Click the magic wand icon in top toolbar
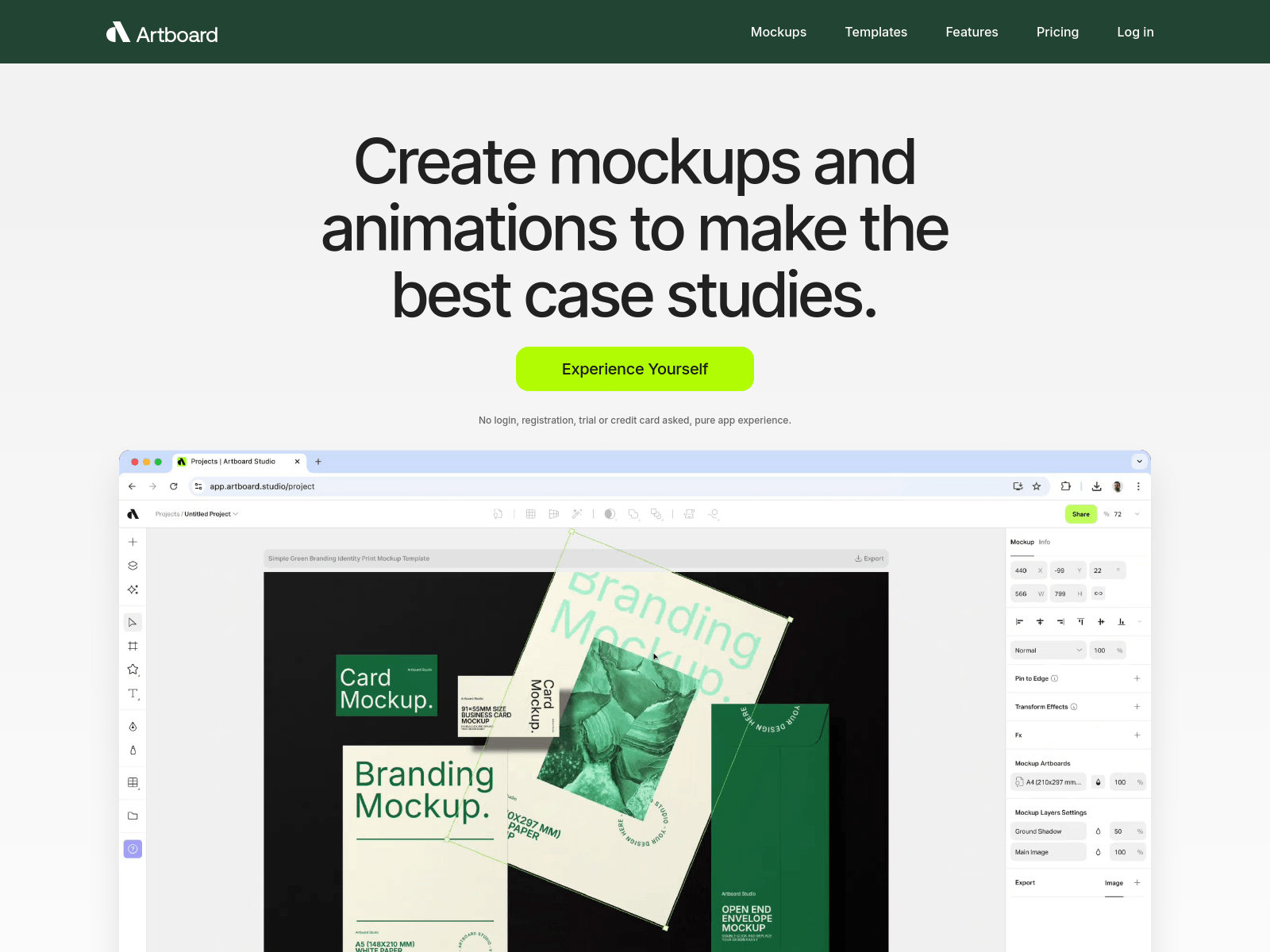Screen dimensions: 1270x952 click(577, 514)
